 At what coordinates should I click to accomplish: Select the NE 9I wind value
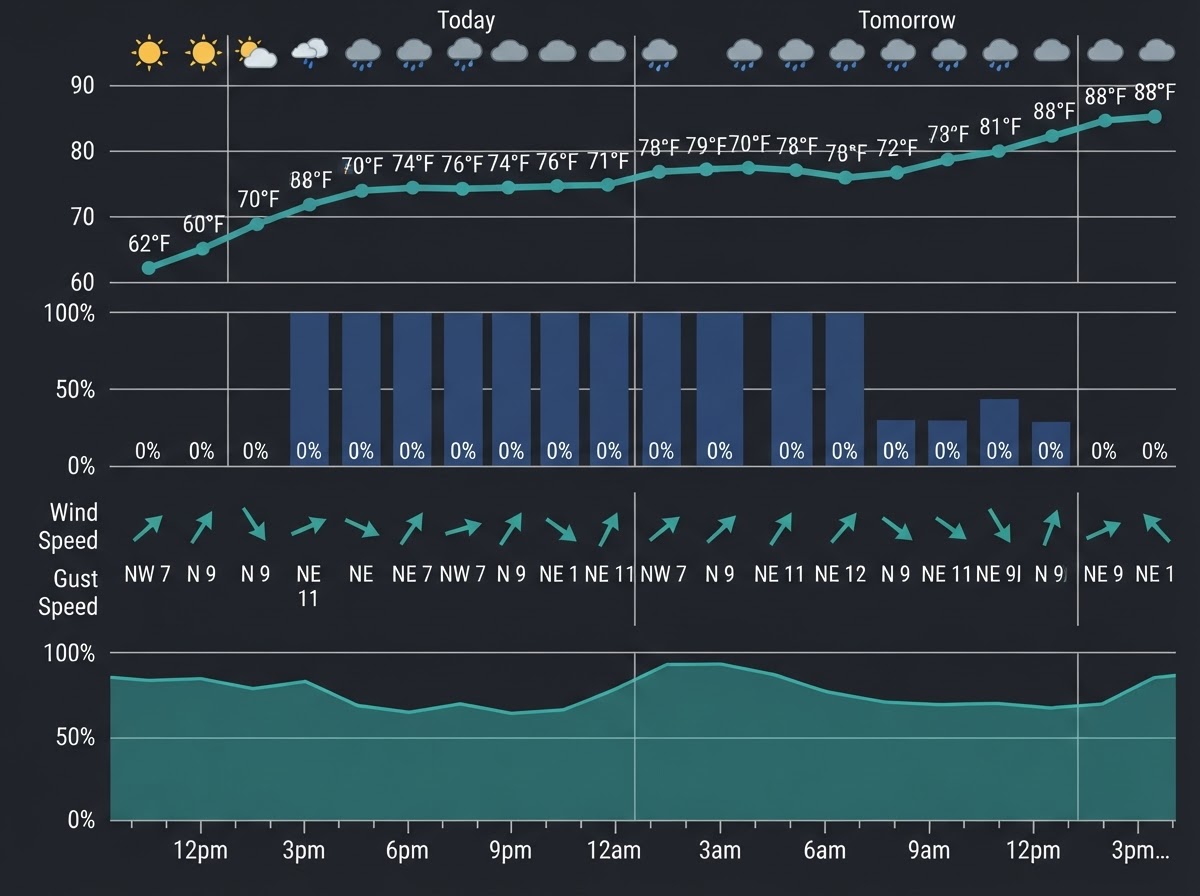pyautogui.click(x=998, y=575)
